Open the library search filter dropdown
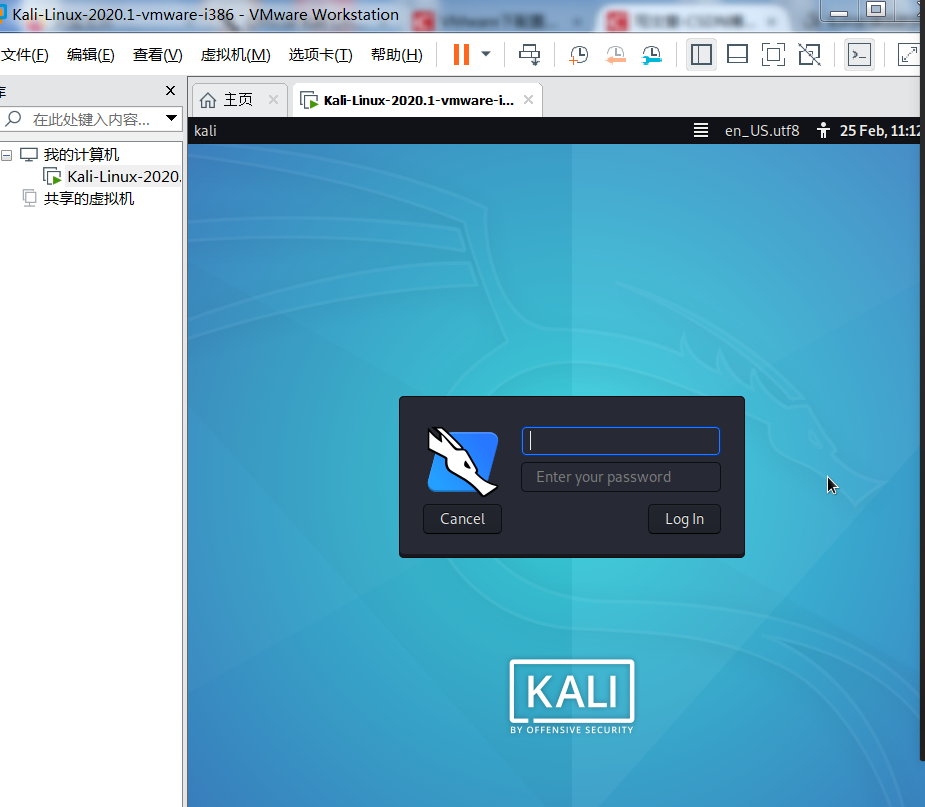 [171, 118]
